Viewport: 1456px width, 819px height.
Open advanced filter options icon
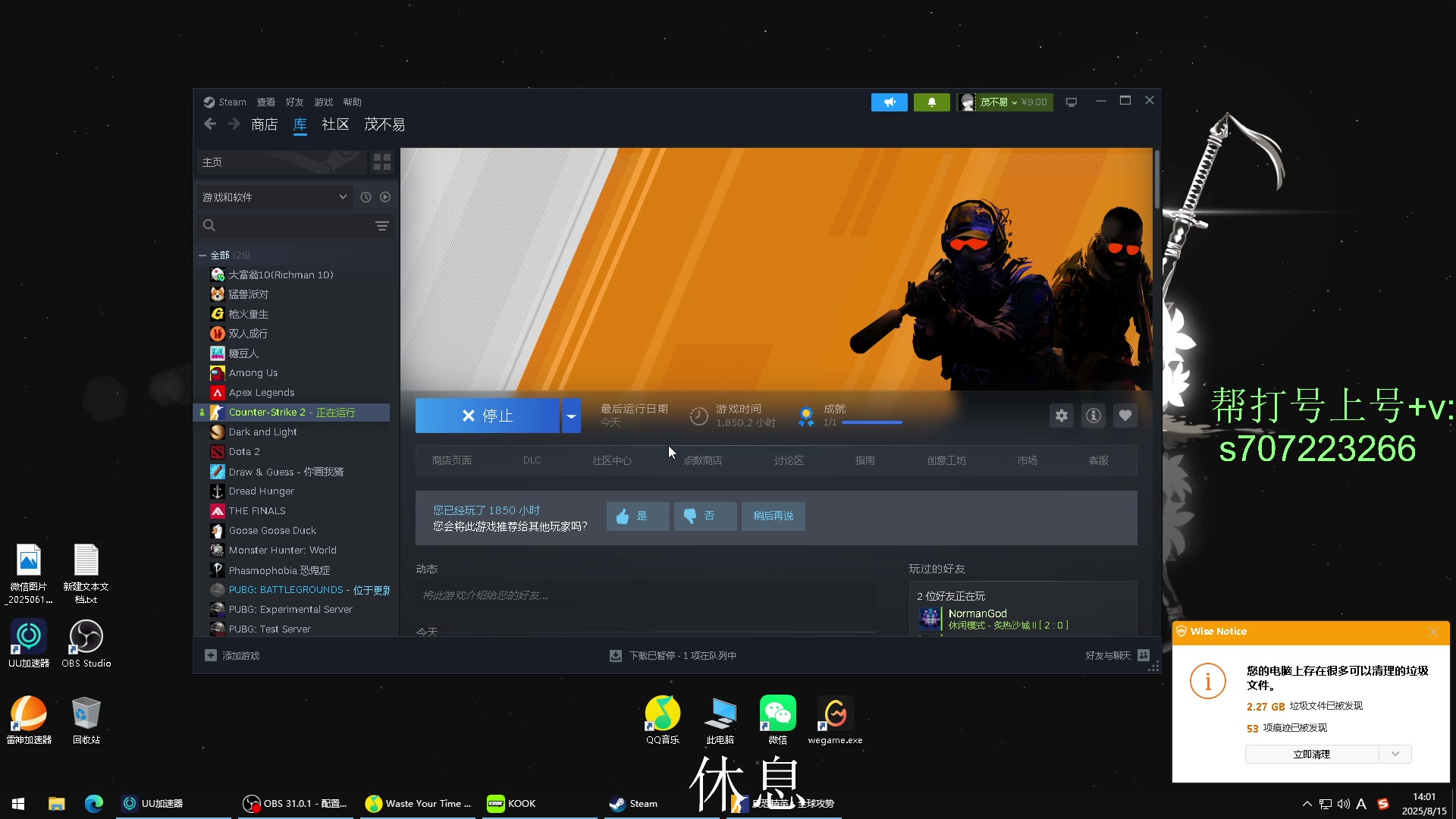[x=382, y=226]
